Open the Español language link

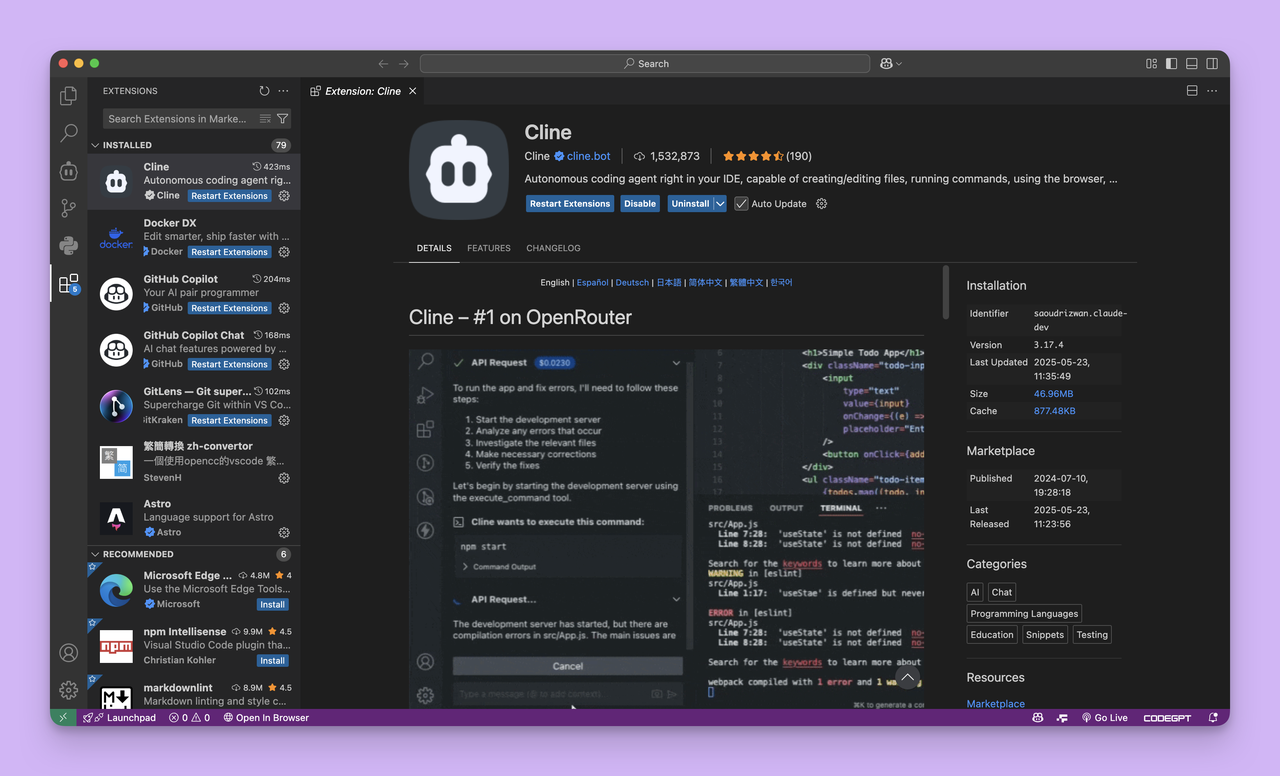[592, 283]
